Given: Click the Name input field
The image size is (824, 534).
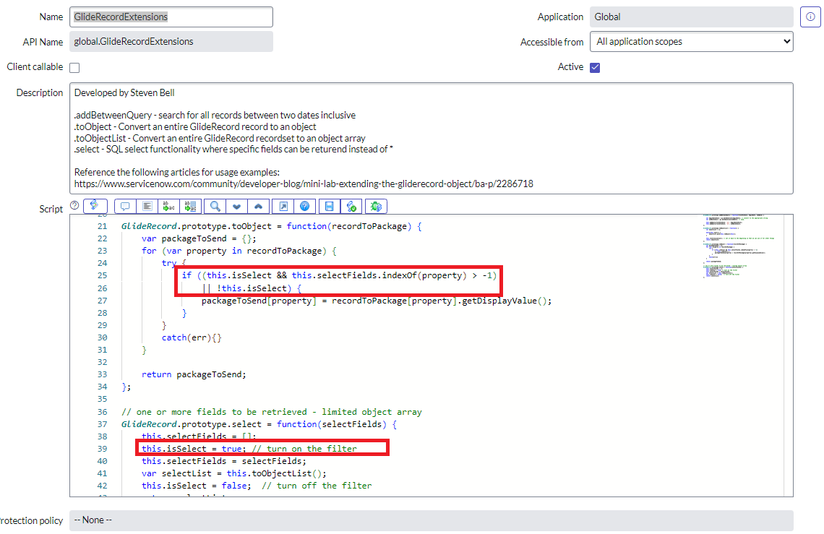Looking at the screenshot, I should (171, 17).
